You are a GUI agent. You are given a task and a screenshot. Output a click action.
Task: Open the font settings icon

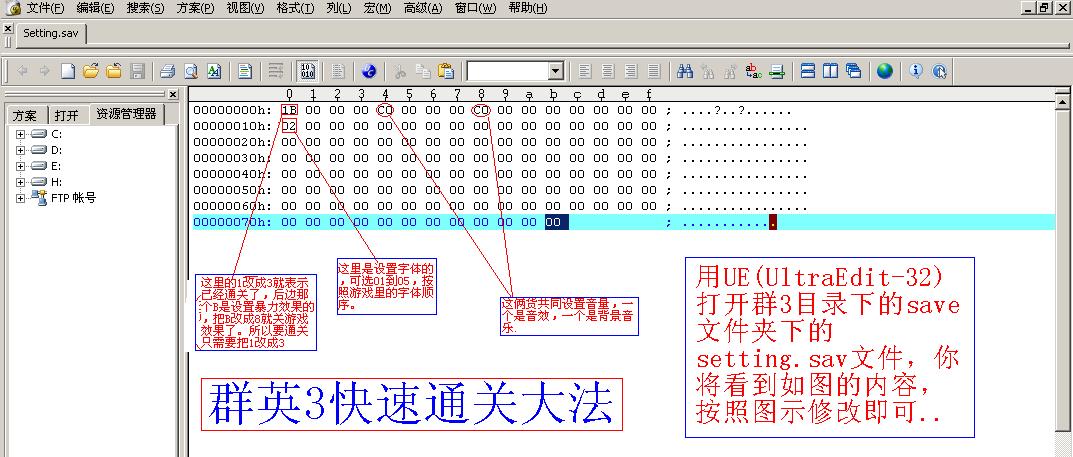[x=214, y=71]
